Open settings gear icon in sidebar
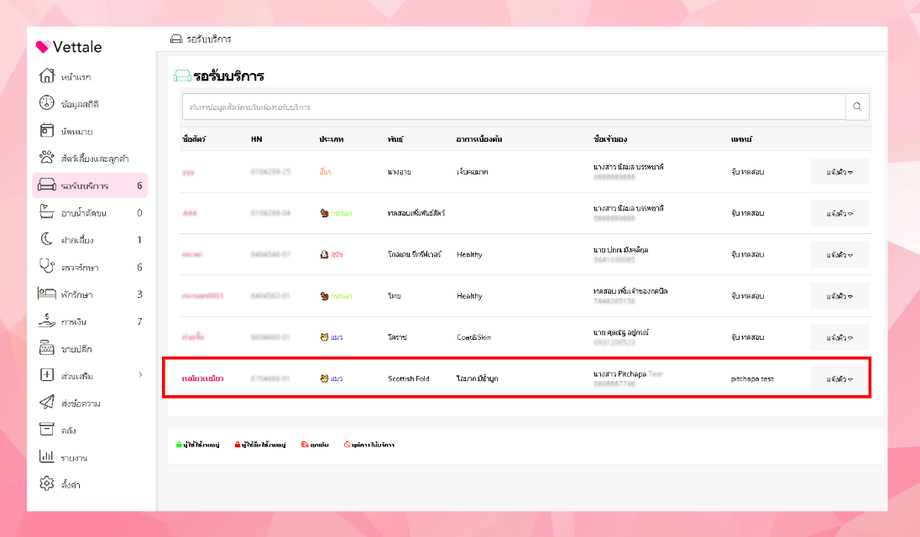The image size is (920, 537). (x=46, y=484)
